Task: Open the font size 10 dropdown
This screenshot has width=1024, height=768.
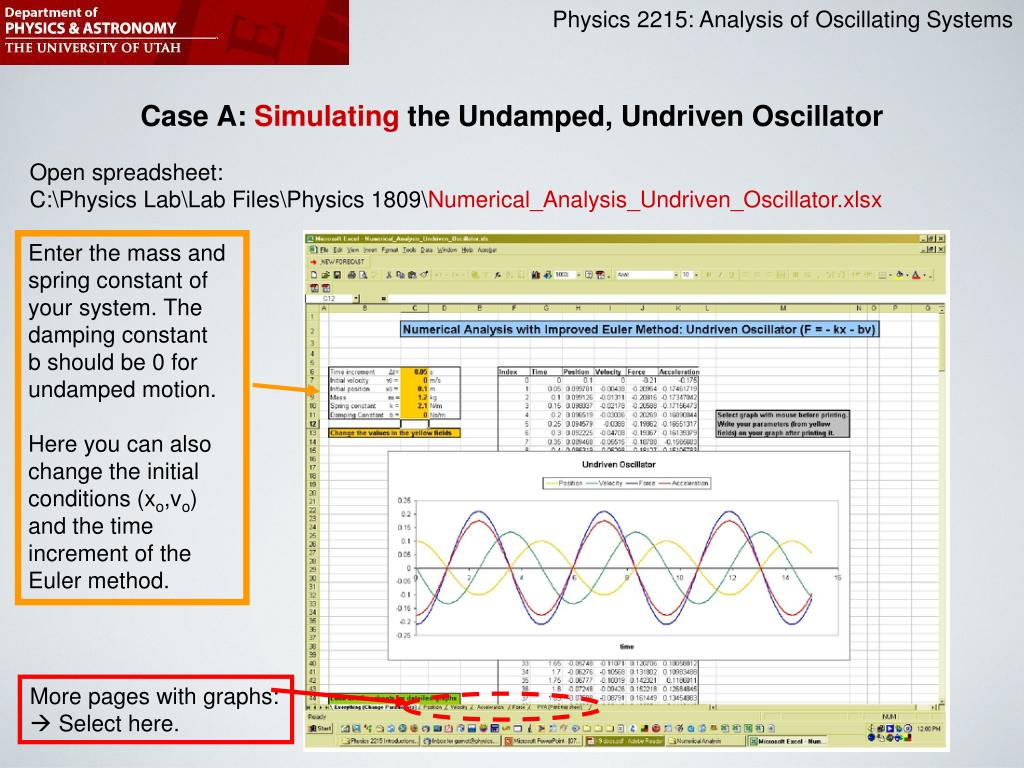Action: coord(697,275)
